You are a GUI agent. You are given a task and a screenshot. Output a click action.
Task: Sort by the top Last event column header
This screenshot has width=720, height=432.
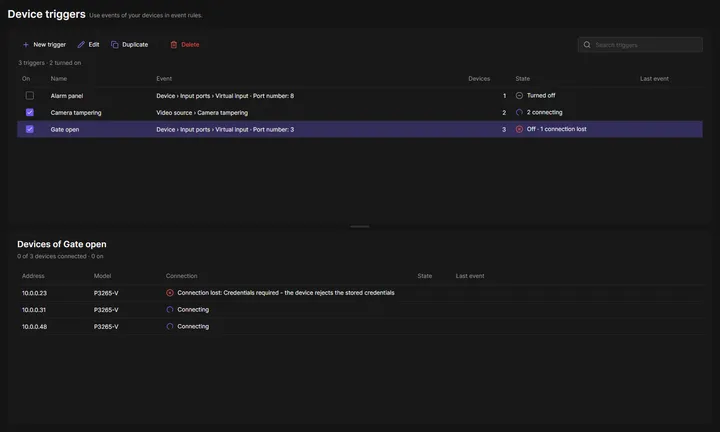point(654,79)
